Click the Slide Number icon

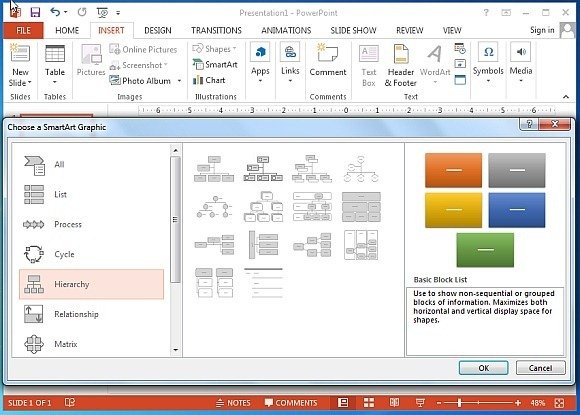(x=460, y=64)
